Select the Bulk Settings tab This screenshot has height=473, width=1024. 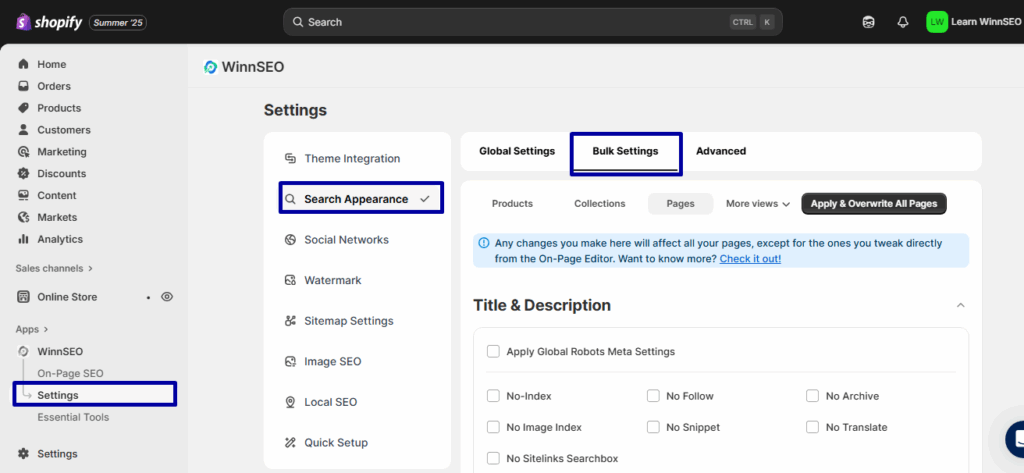[x=626, y=152]
